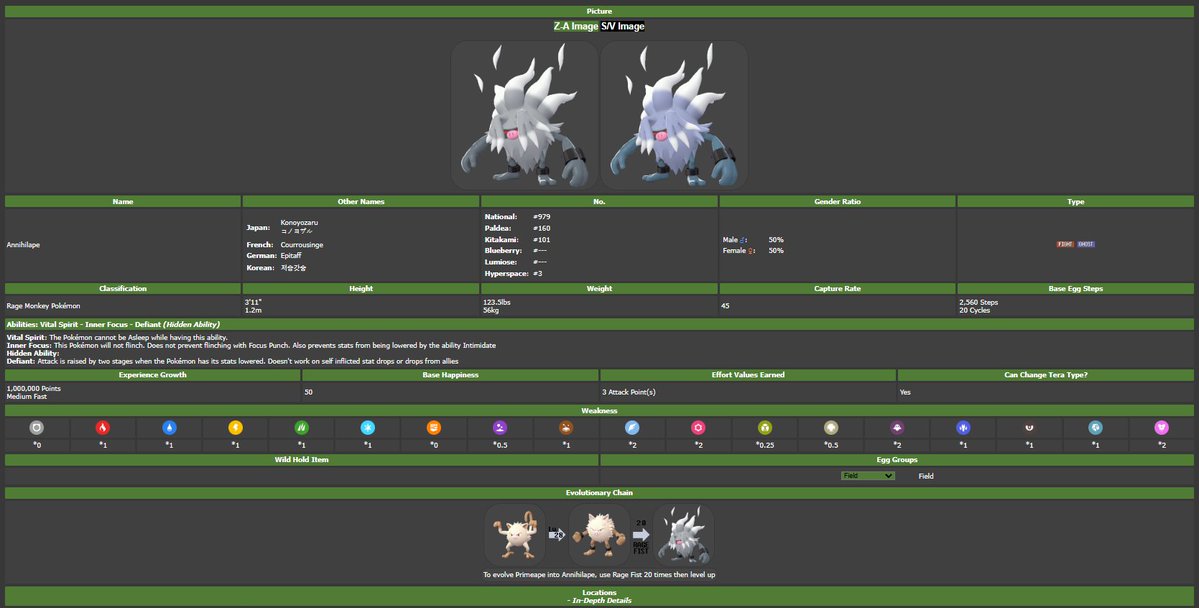This screenshot has width=1199, height=608.
Task: Click the Fire type weakness icon
Action: [102, 428]
